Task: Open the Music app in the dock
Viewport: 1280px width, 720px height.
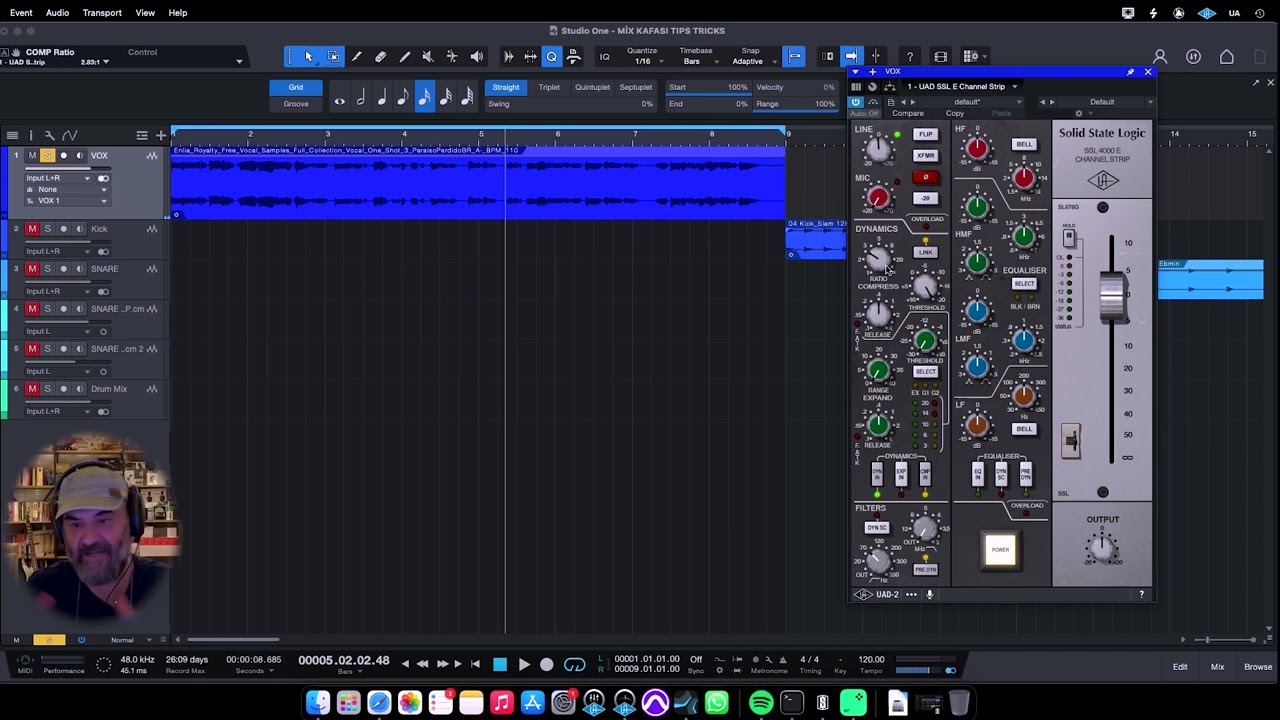Action: click(502, 703)
